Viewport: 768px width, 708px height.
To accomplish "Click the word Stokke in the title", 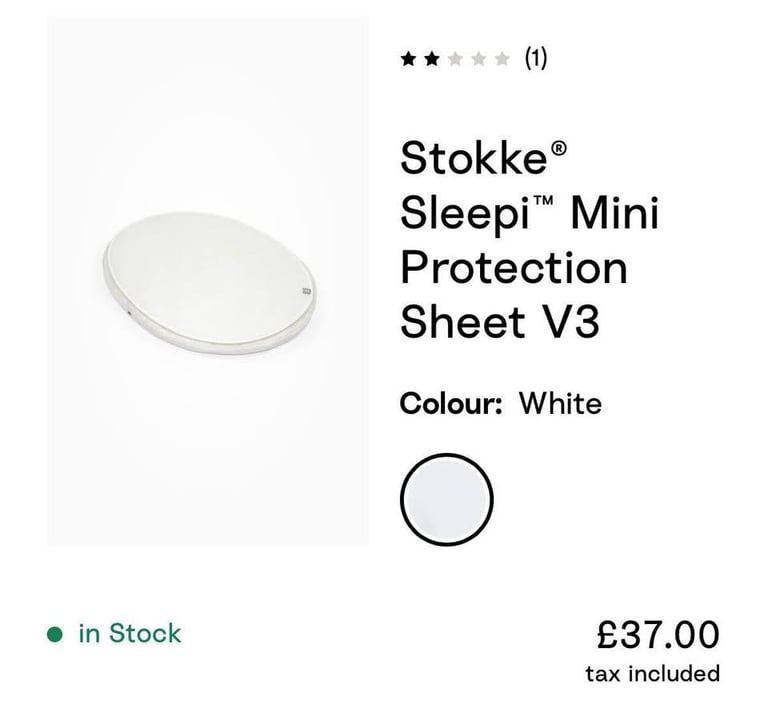I will click(474, 158).
